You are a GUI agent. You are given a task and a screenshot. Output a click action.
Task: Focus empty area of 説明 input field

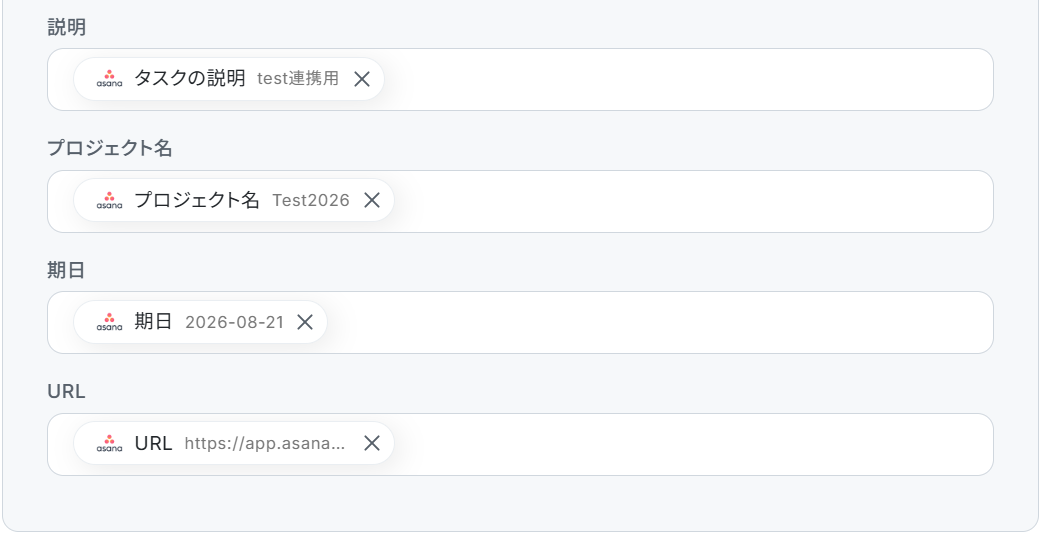point(688,80)
